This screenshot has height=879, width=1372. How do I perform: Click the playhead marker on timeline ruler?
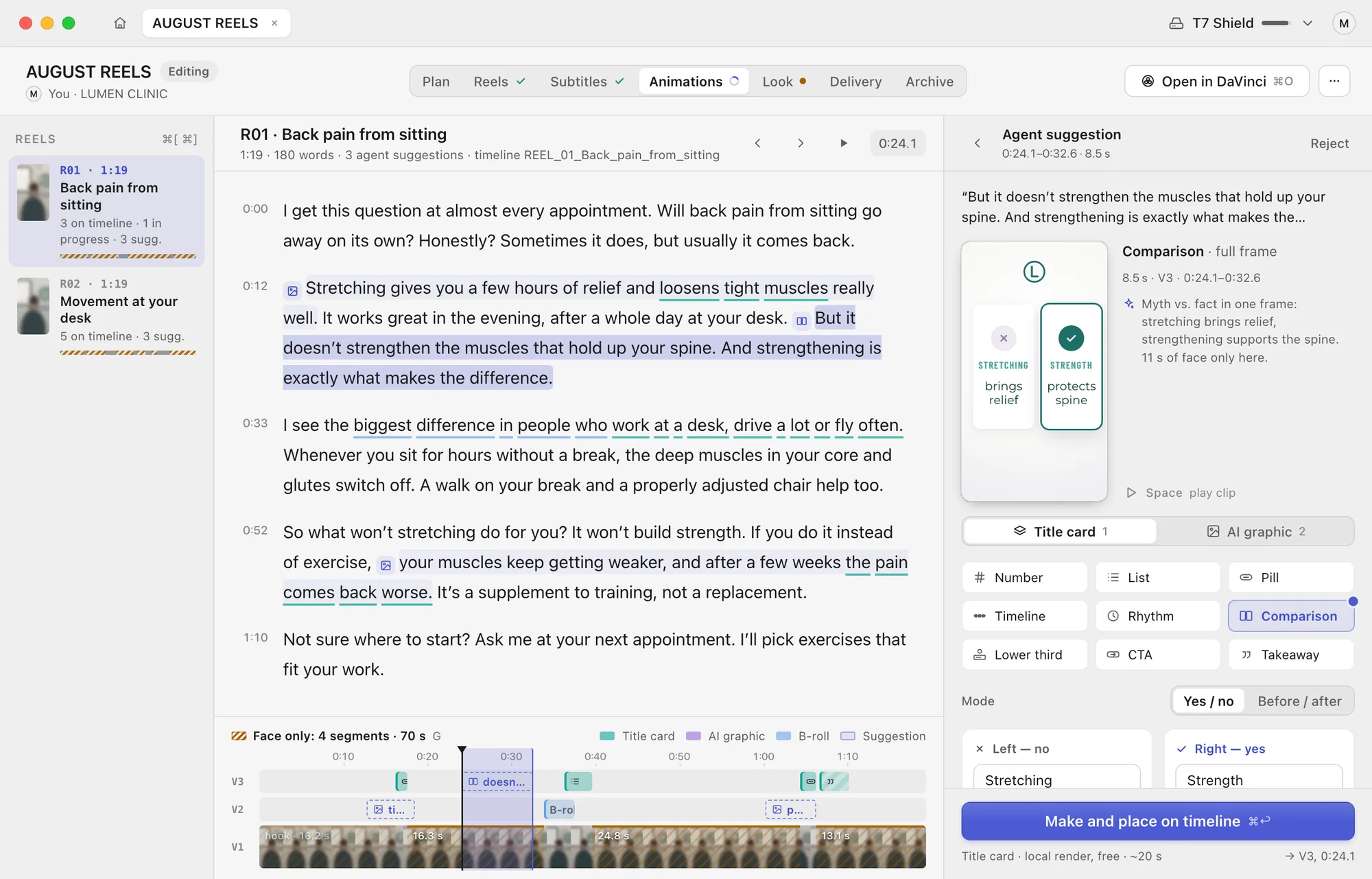[x=462, y=751]
